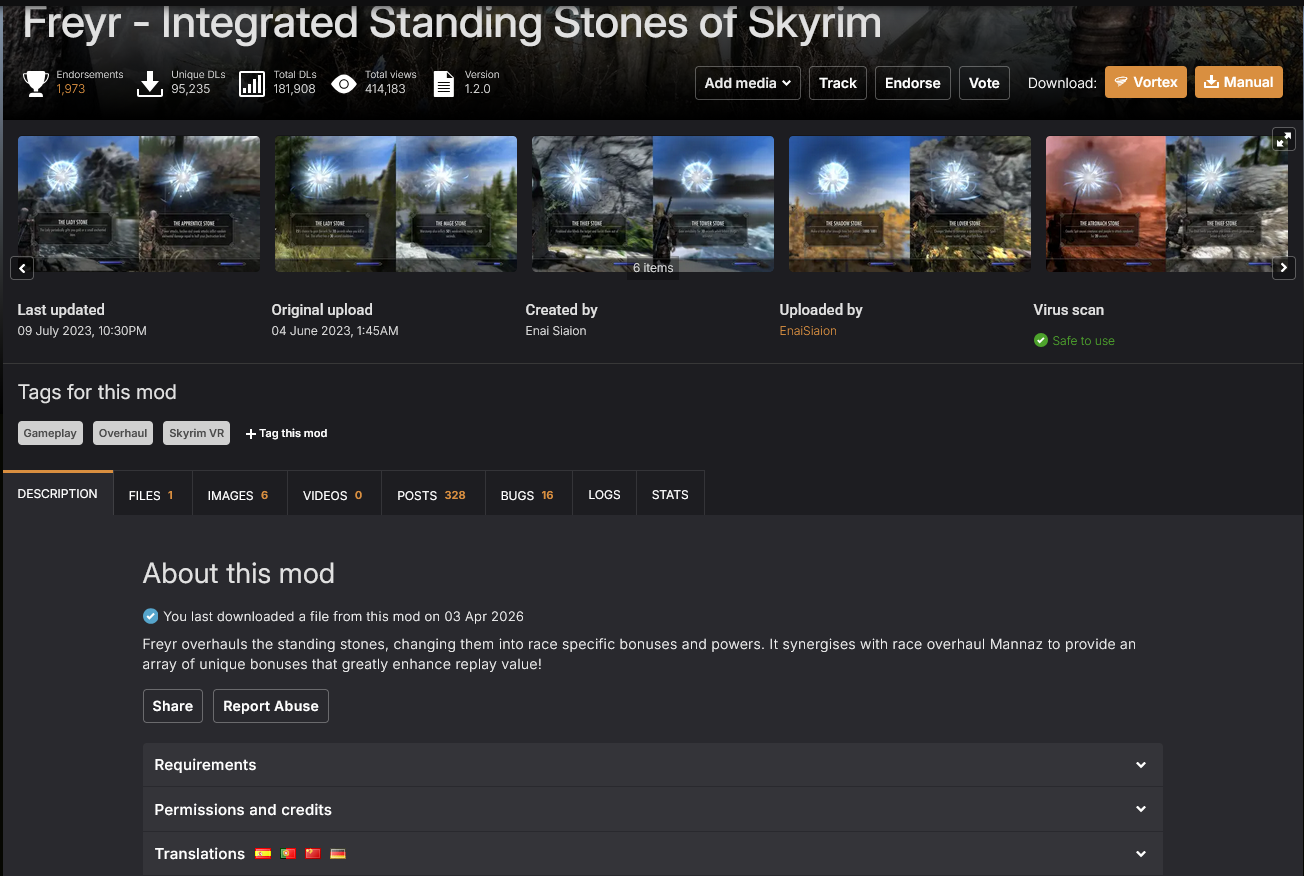The width and height of the screenshot is (1304, 876).
Task: Expand Permissions and credits section
Action: pos(652,810)
